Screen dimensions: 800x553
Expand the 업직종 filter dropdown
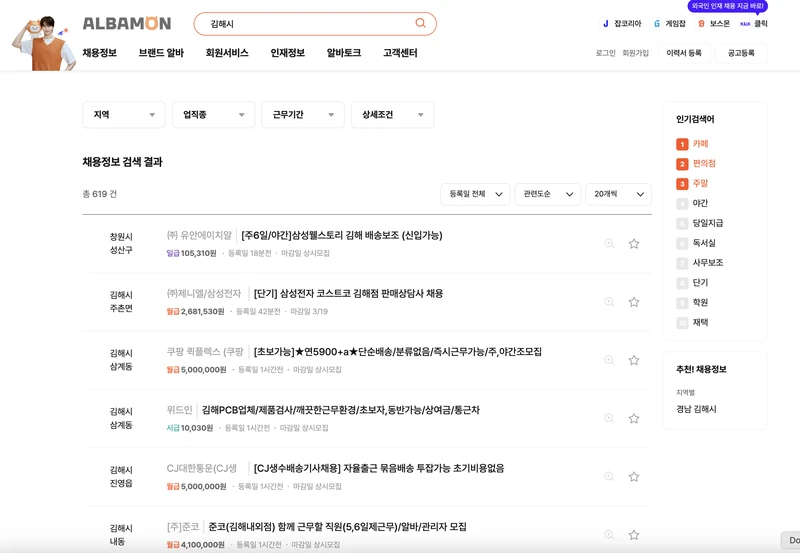pyautogui.click(x=213, y=115)
